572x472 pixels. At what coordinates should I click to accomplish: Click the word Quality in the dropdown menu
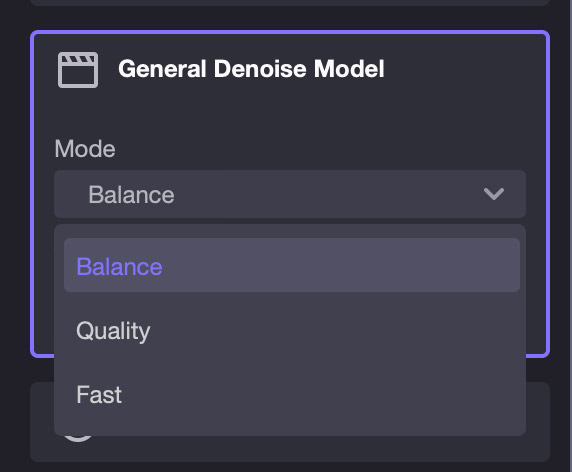[113, 331]
